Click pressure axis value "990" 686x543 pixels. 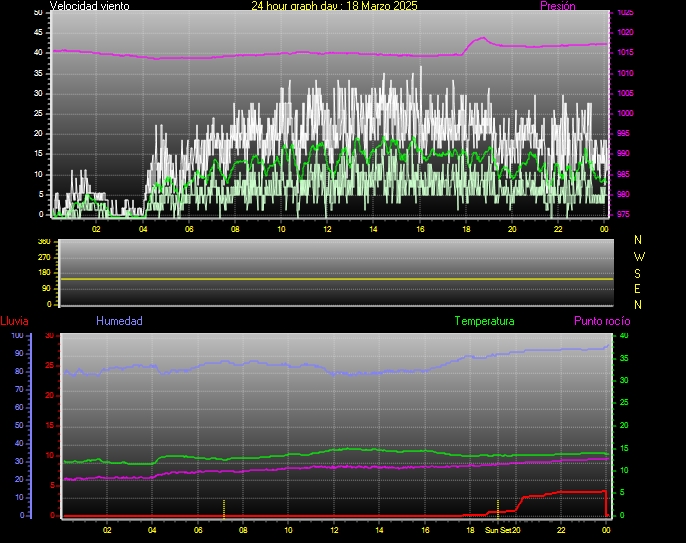[x=623, y=154]
